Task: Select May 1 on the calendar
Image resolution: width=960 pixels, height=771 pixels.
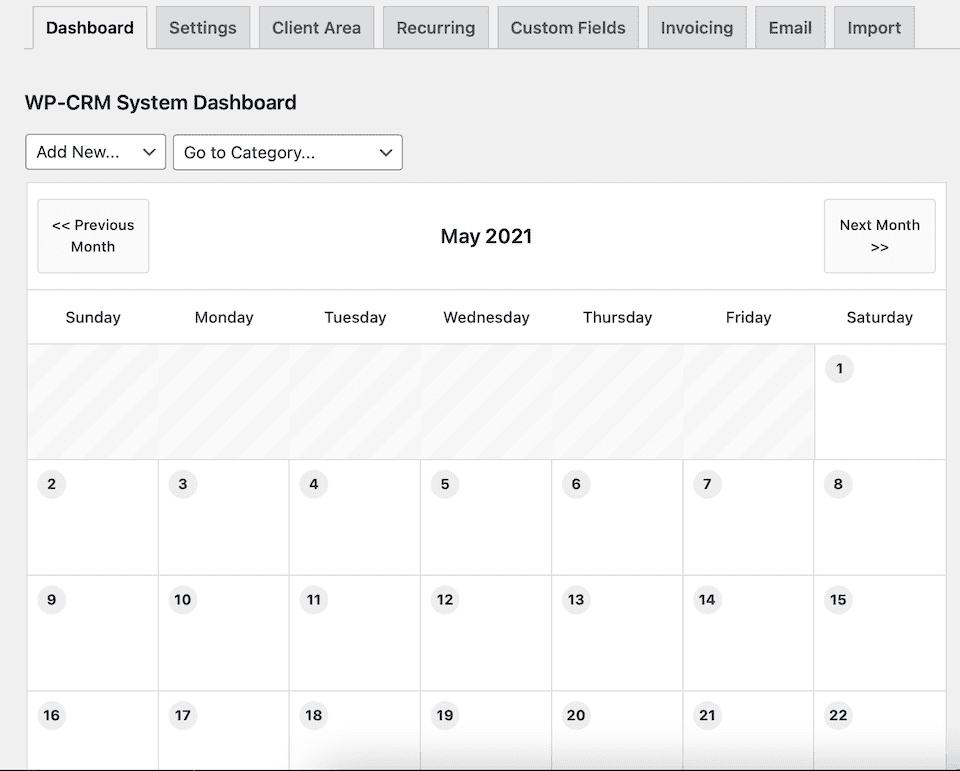Action: click(839, 369)
